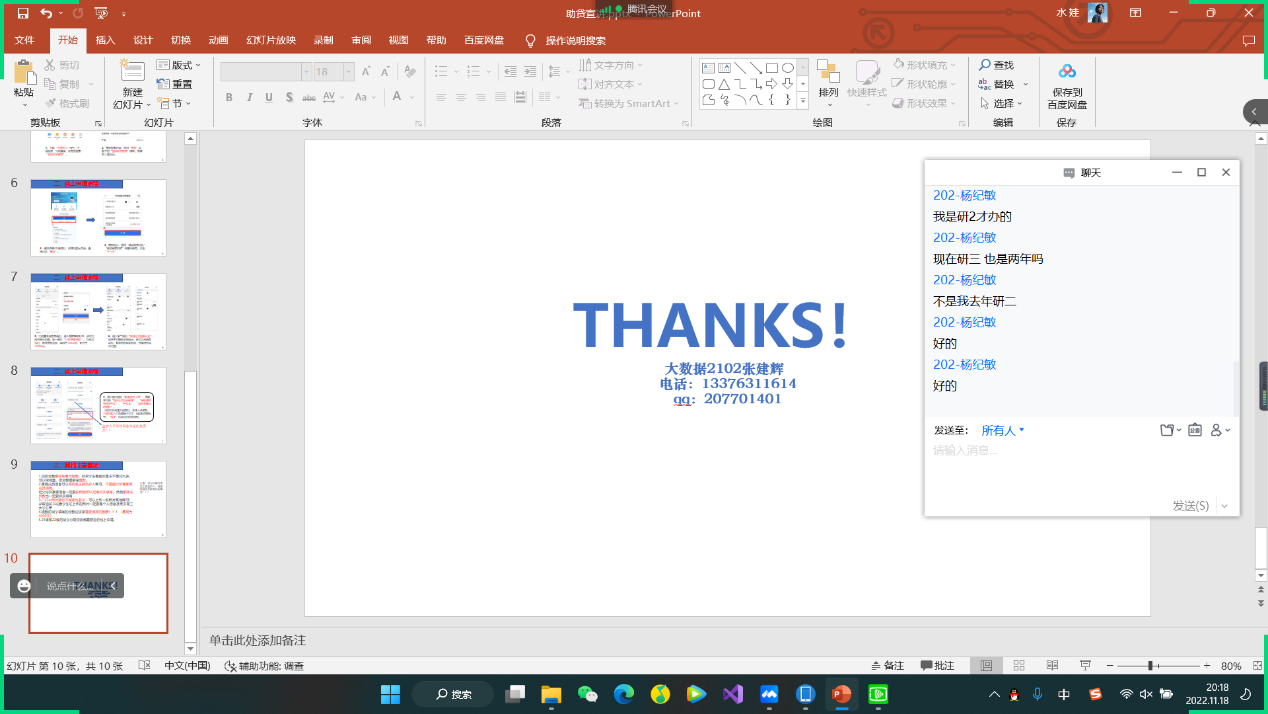
Task: Switch to the 动画 (Animations) tab
Action: [218, 40]
